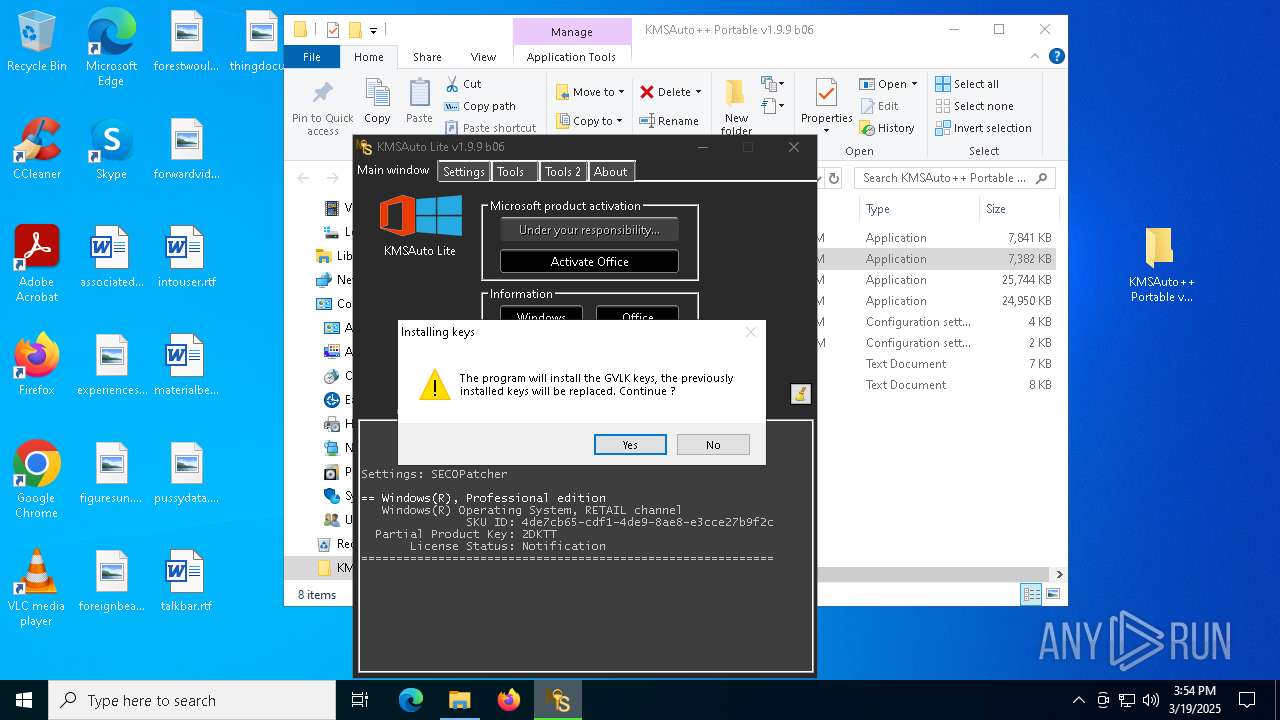Open Application Tools ribbon tab
This screenshot has width=1280, height=720.
tap(571, 57)
